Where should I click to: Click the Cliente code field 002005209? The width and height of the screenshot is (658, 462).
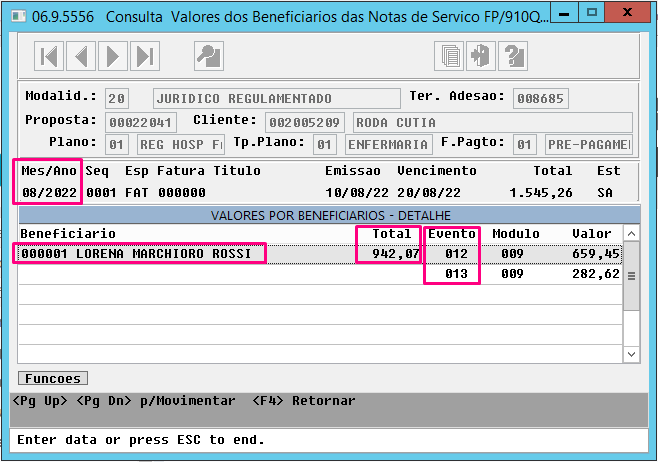click(x=305, y=122)
